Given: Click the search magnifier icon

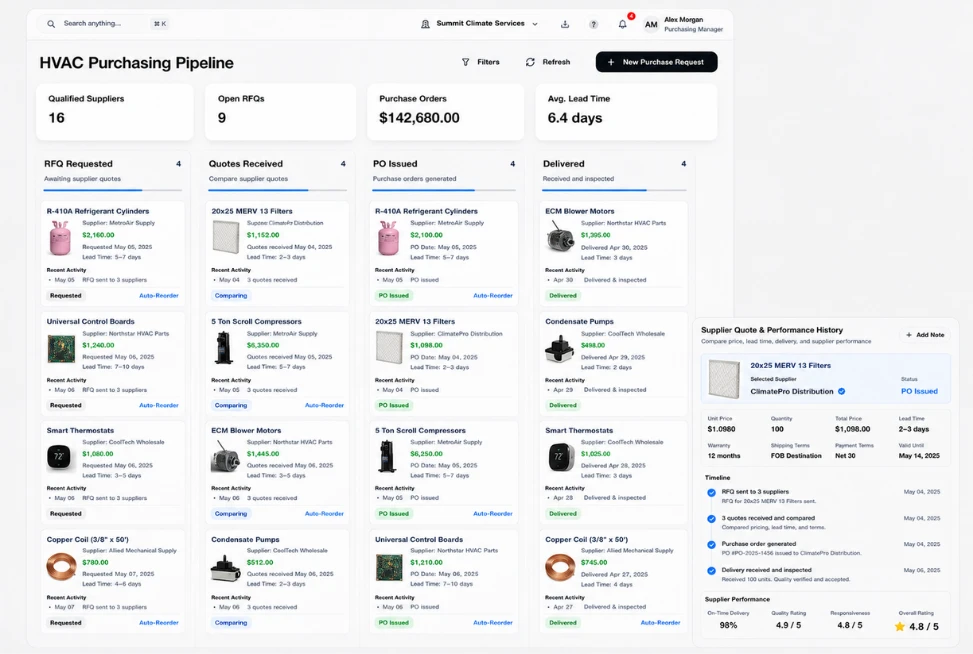Looking at the screenshot, I should coord(51,24).
